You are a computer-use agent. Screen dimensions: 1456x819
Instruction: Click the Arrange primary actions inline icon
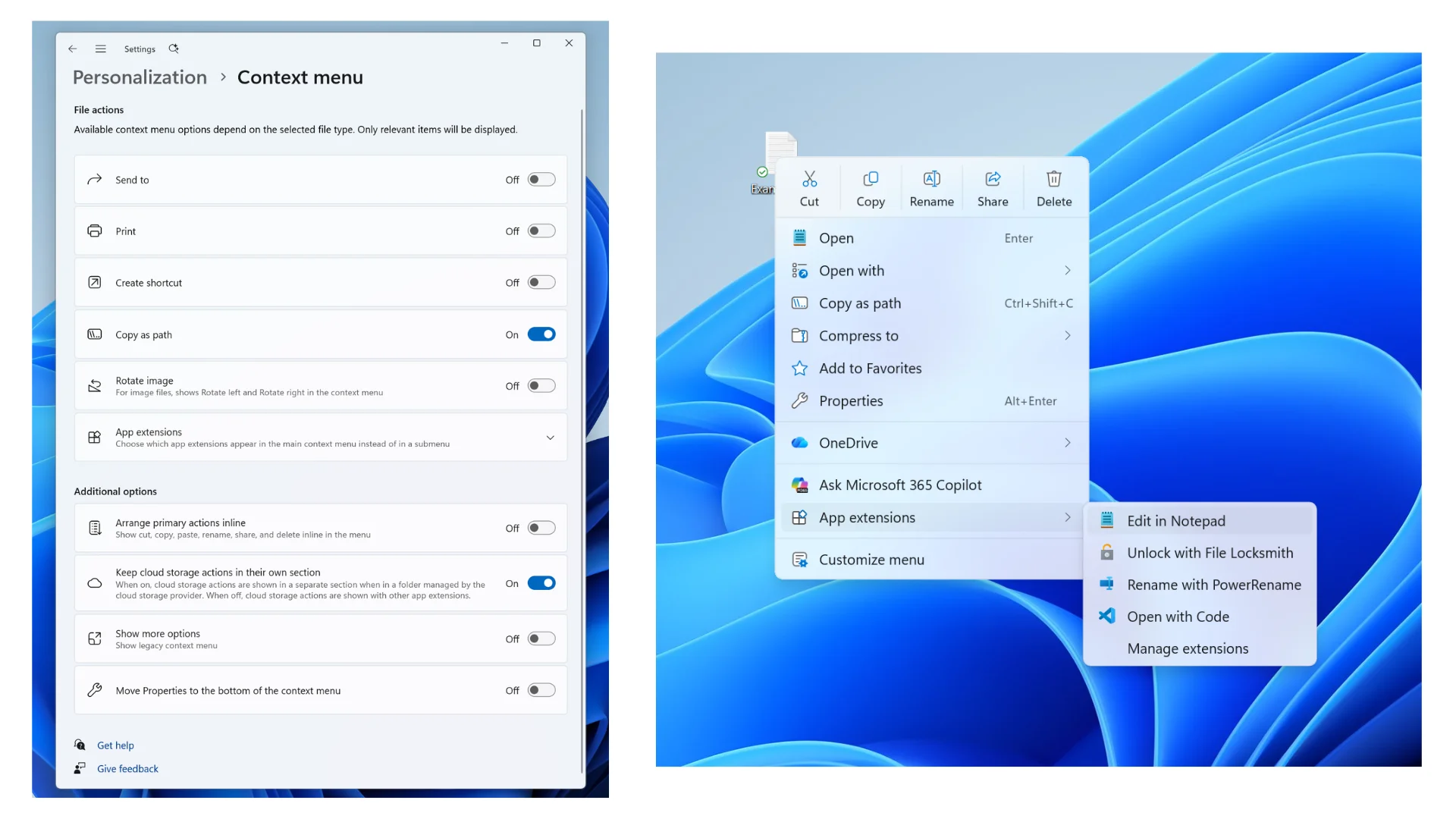95,528
